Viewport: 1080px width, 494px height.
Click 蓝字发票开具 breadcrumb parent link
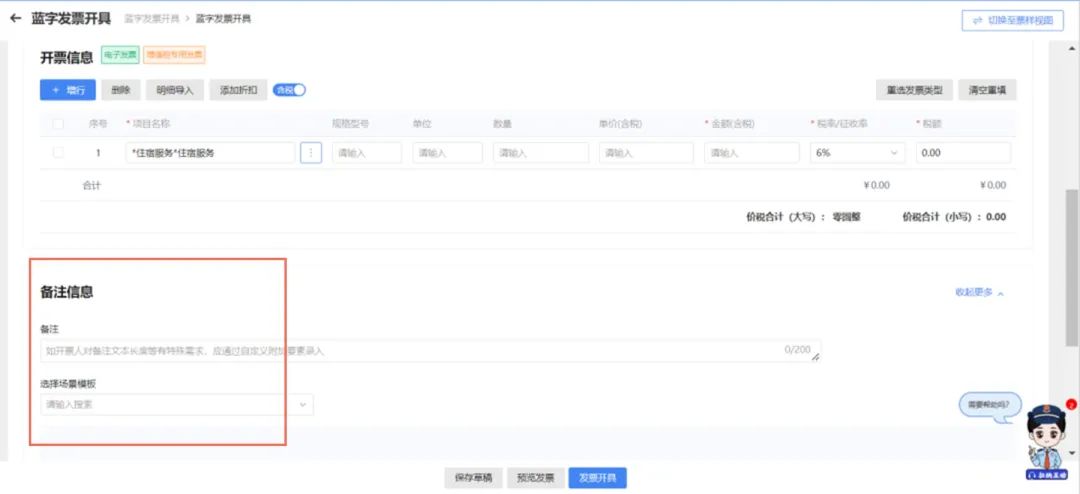pos(150,19)
